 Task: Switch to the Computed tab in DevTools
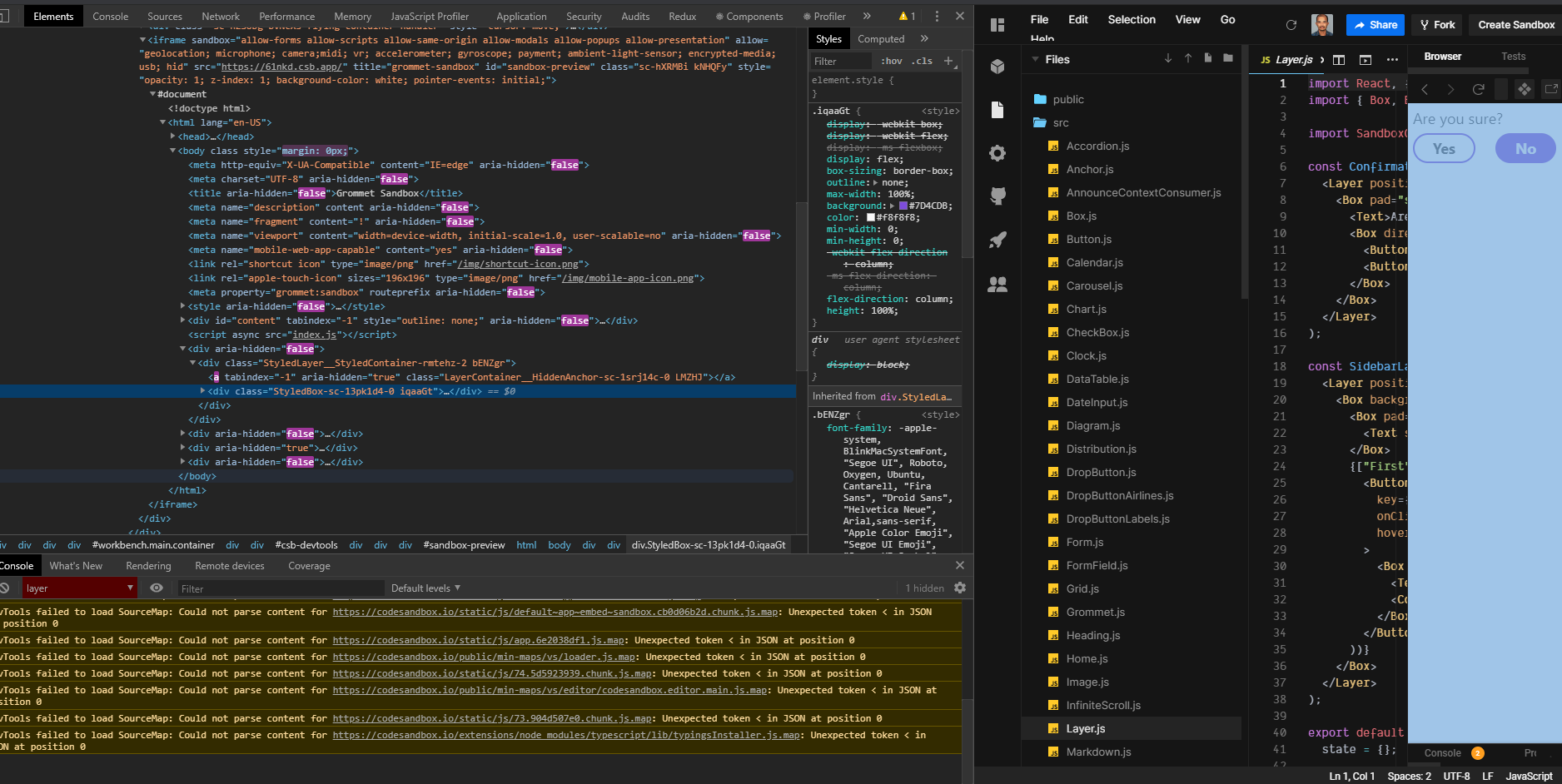point(881,38)
